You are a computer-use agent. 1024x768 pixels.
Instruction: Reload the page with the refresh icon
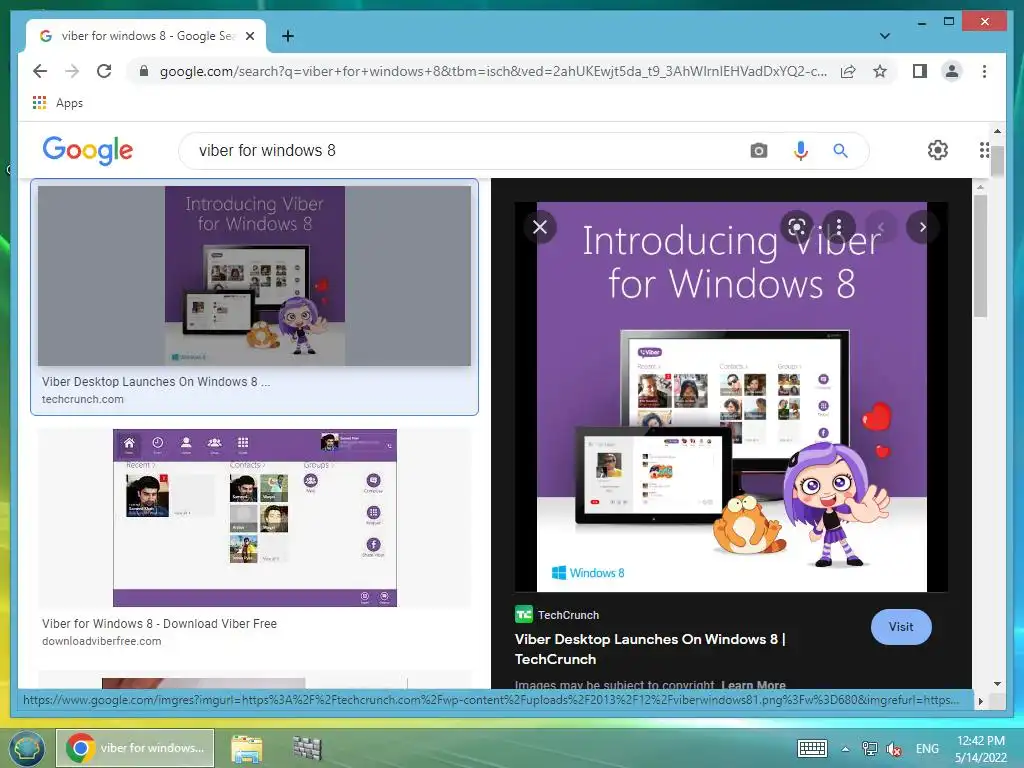pos(104,71)
